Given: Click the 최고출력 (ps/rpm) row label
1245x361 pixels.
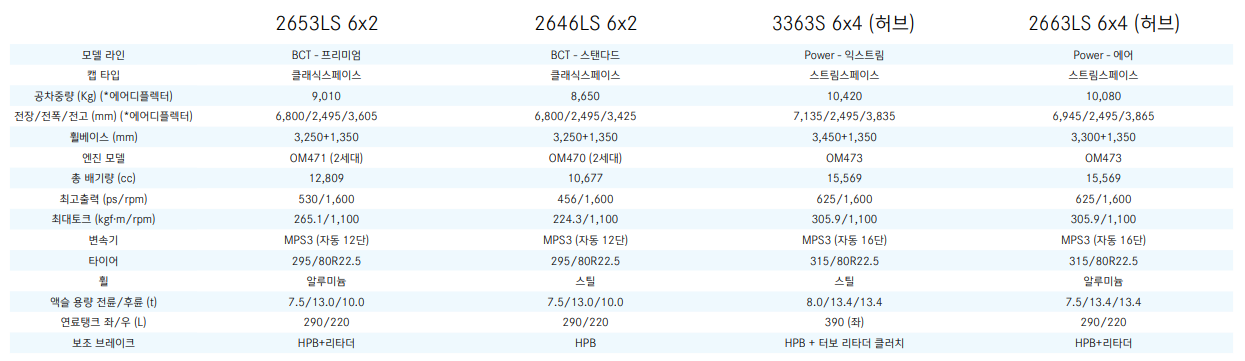Looking at the screenshot, I should click(x=104, y=199).
